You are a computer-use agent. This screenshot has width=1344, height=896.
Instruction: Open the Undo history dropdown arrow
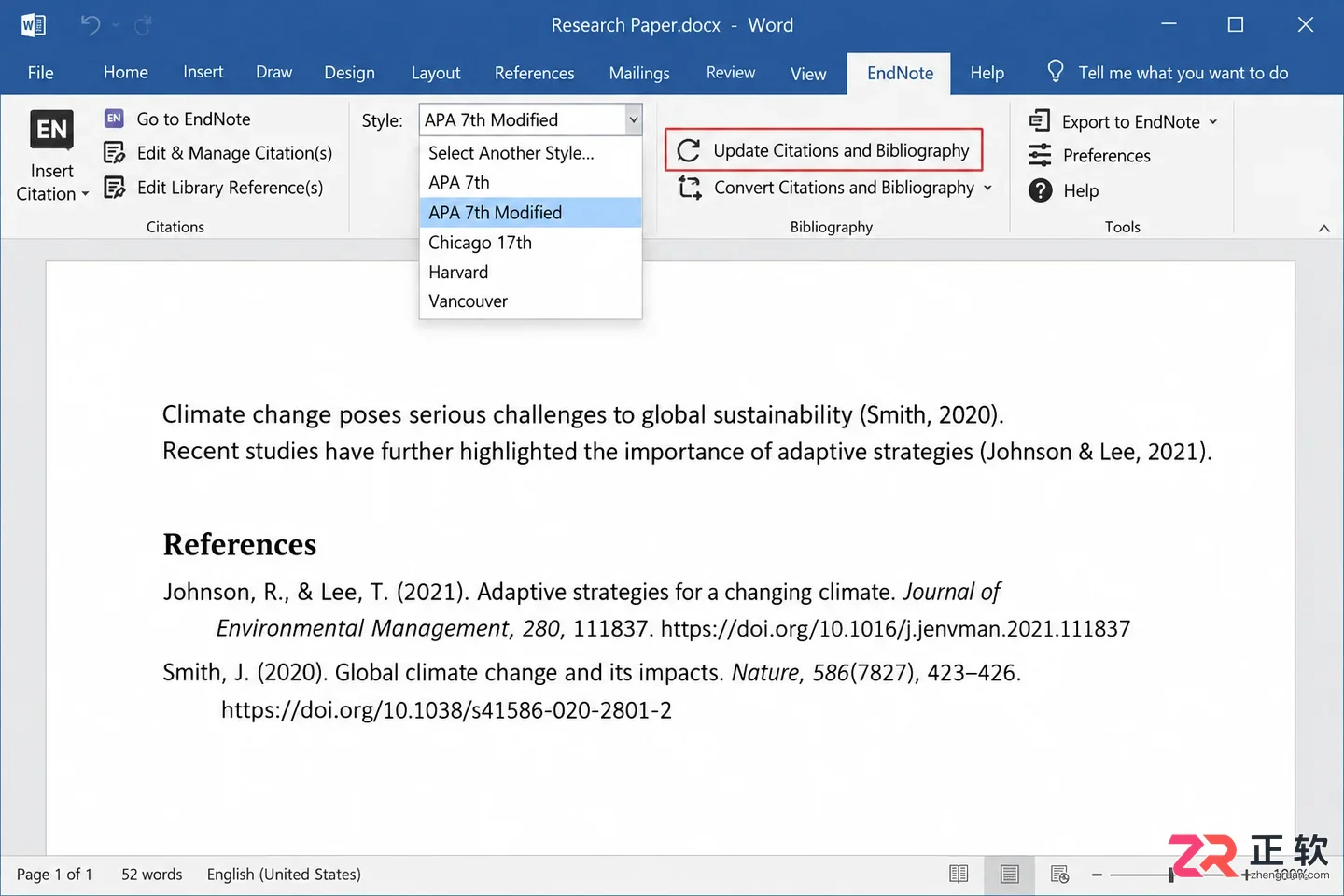(115, 25)
